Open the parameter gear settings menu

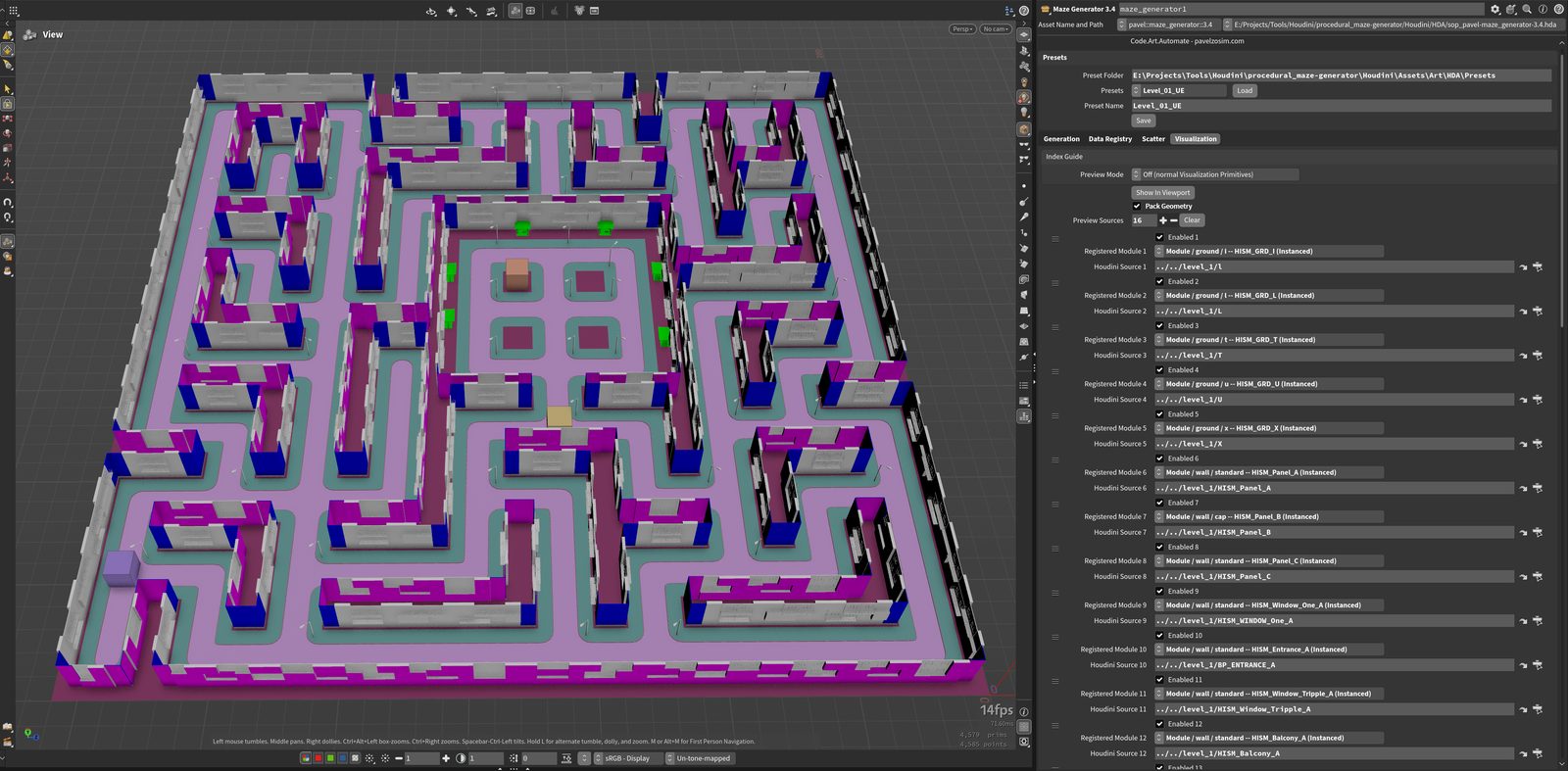[x=1495, y=9]
